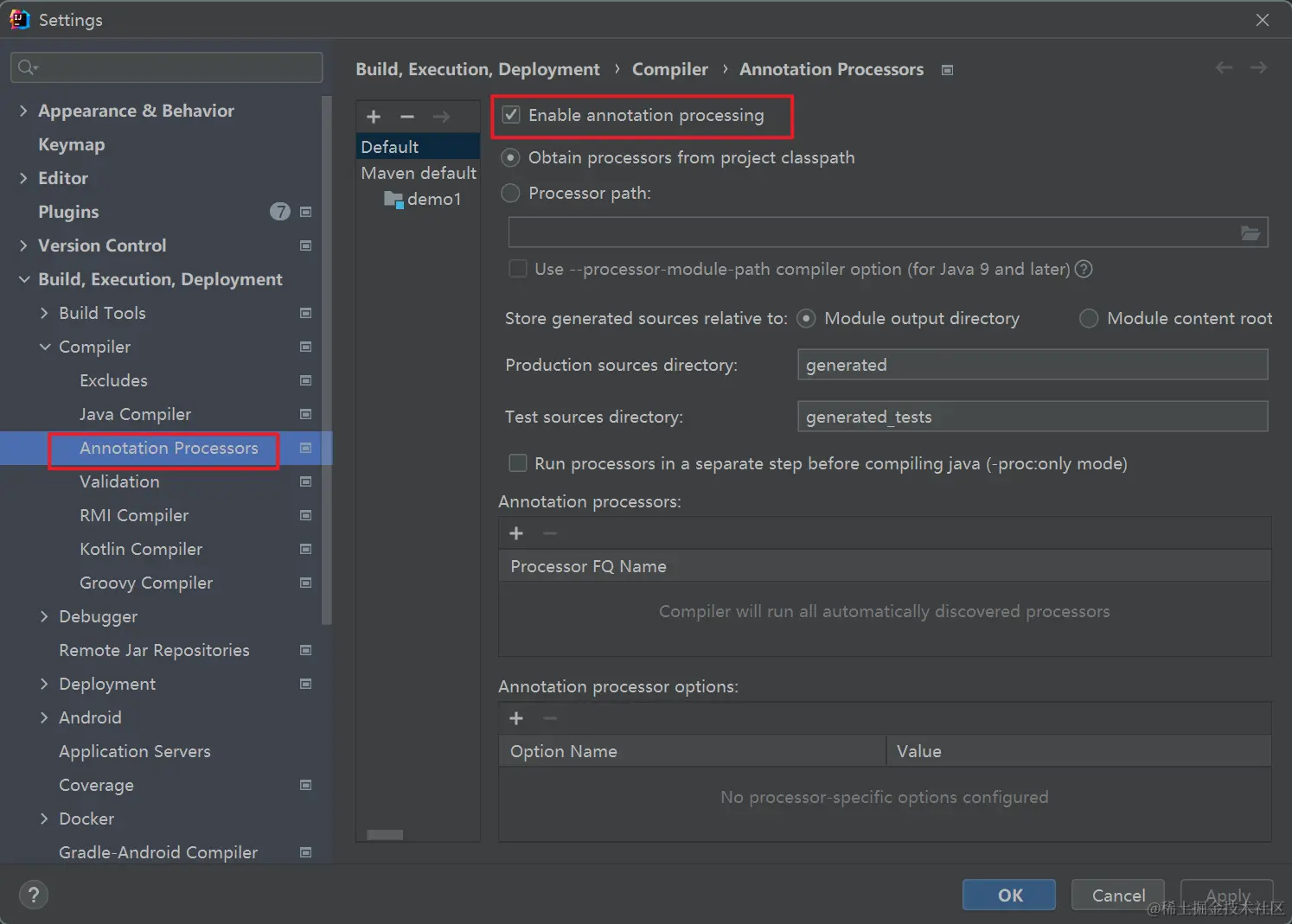Click help icon beside processor-module-path option
This screenshot has height=924, width=1292.
pyautogui.click(x=1084, y=269)
